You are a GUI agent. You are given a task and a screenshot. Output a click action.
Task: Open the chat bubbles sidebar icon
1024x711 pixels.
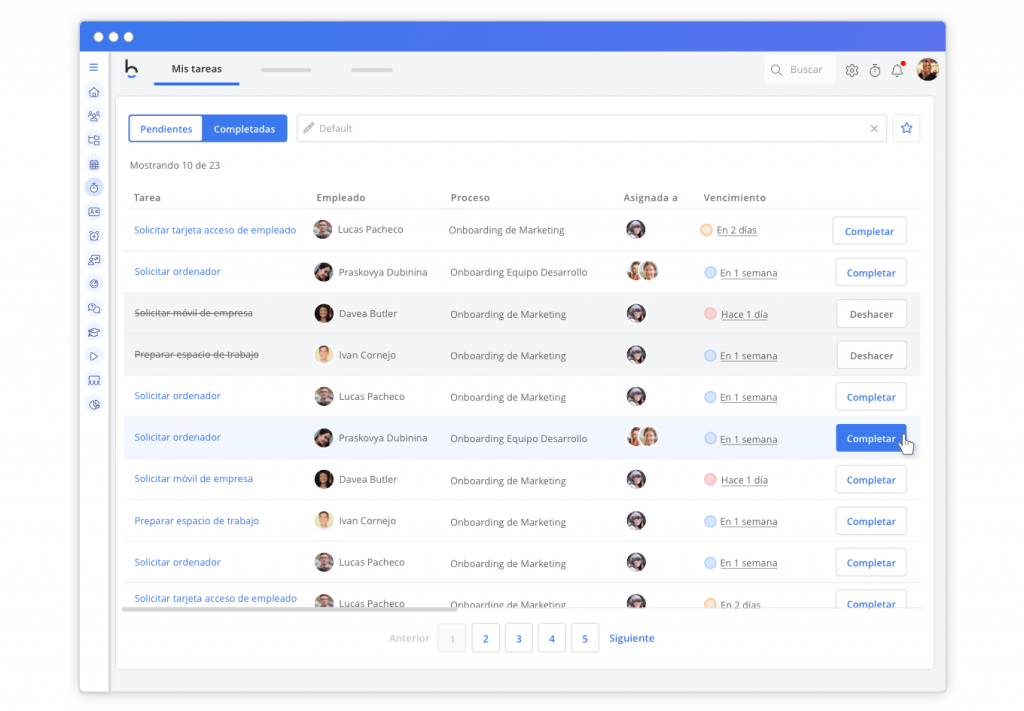point(94,308)
